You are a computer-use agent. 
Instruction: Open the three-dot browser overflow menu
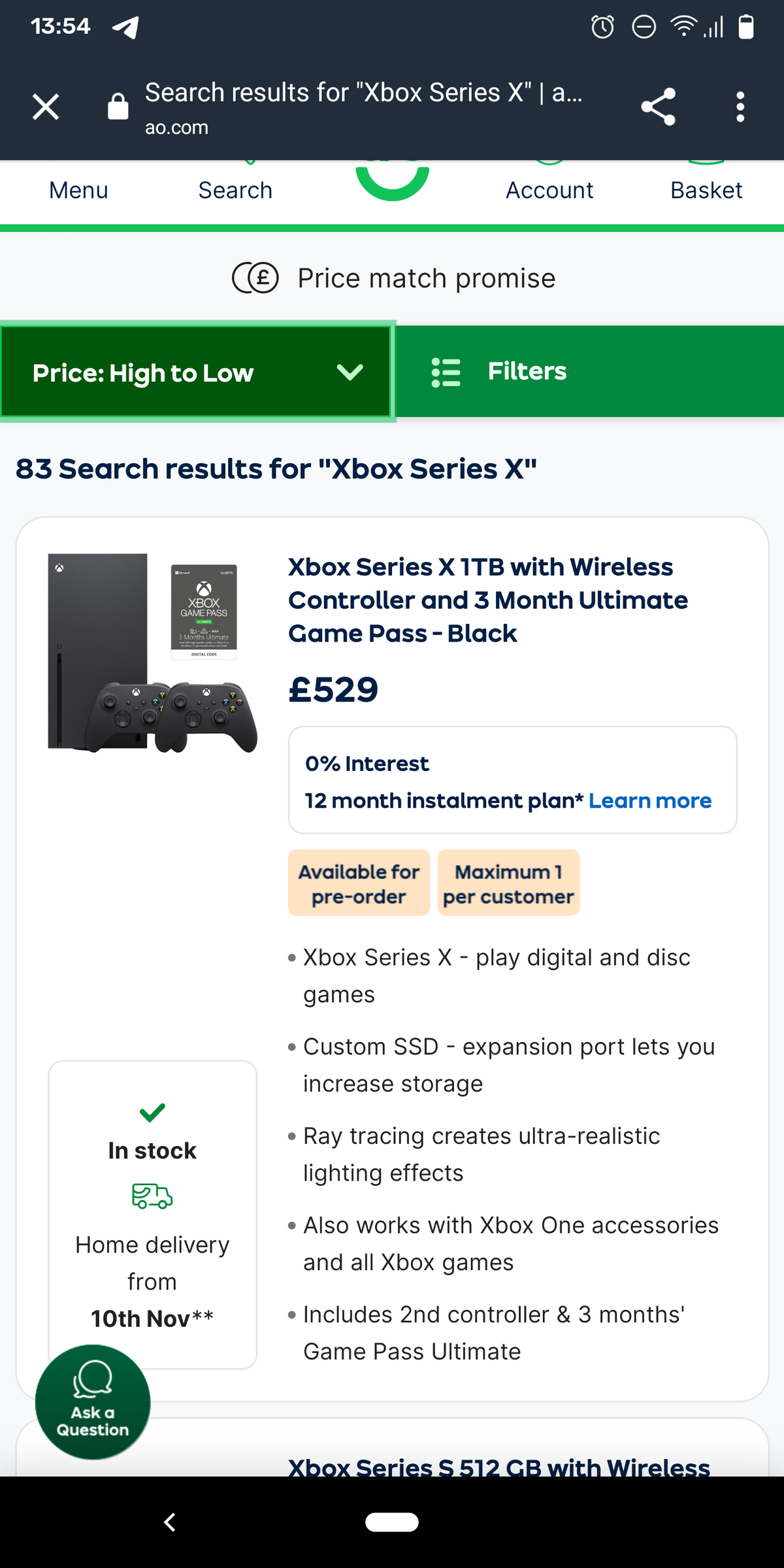740,106
